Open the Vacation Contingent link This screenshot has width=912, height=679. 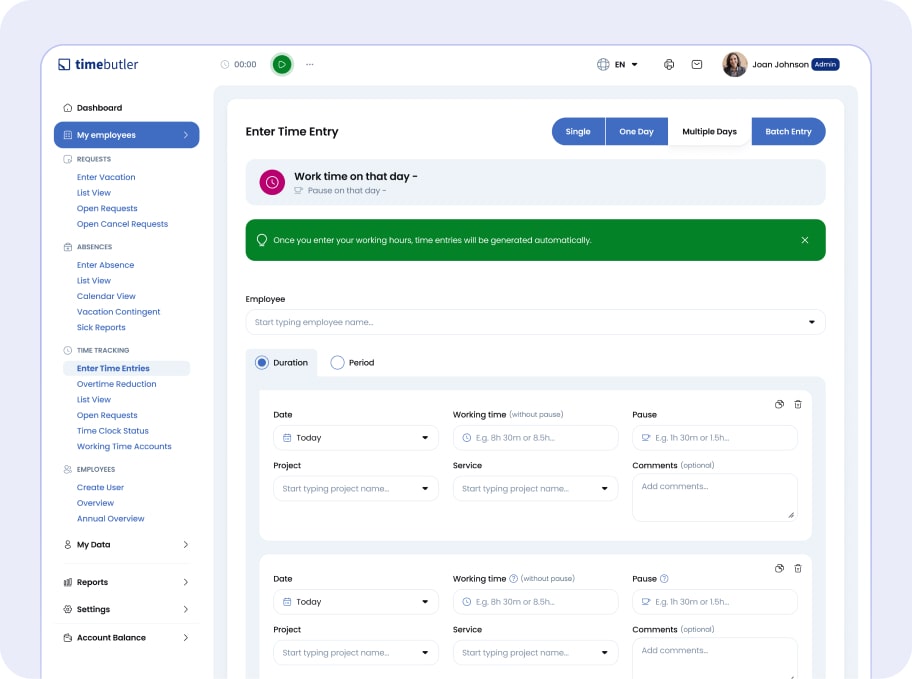click(x=118, y=312)
